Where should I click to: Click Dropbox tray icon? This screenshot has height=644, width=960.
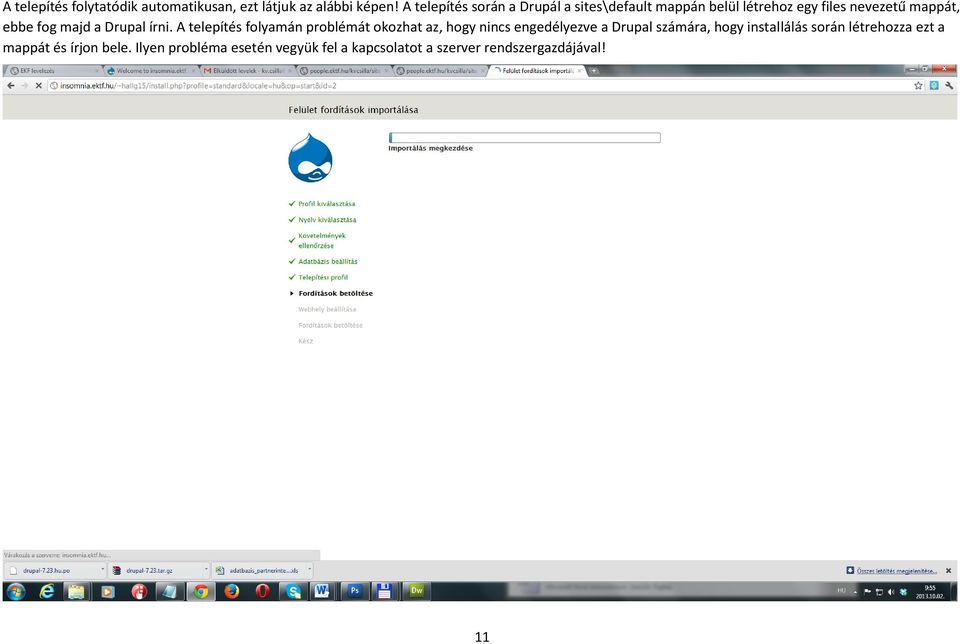point(903,591)
